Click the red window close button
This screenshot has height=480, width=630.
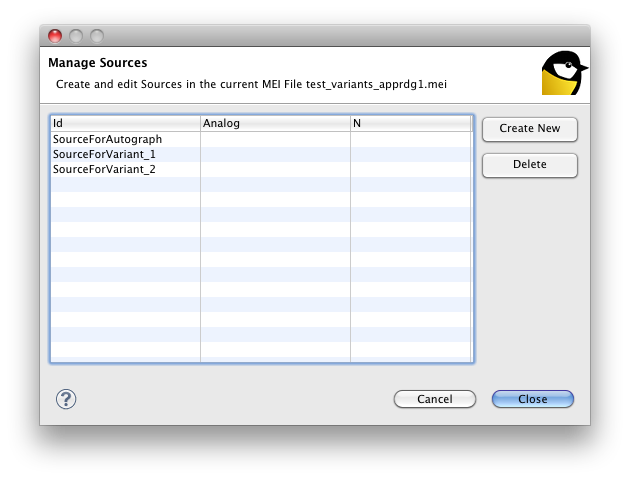coord(55,36)
